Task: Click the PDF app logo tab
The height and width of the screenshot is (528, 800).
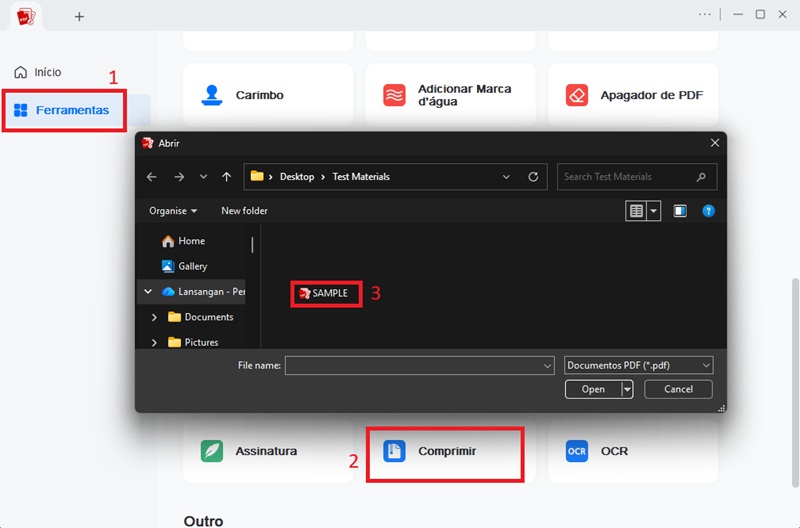Action: click(26, 17)
